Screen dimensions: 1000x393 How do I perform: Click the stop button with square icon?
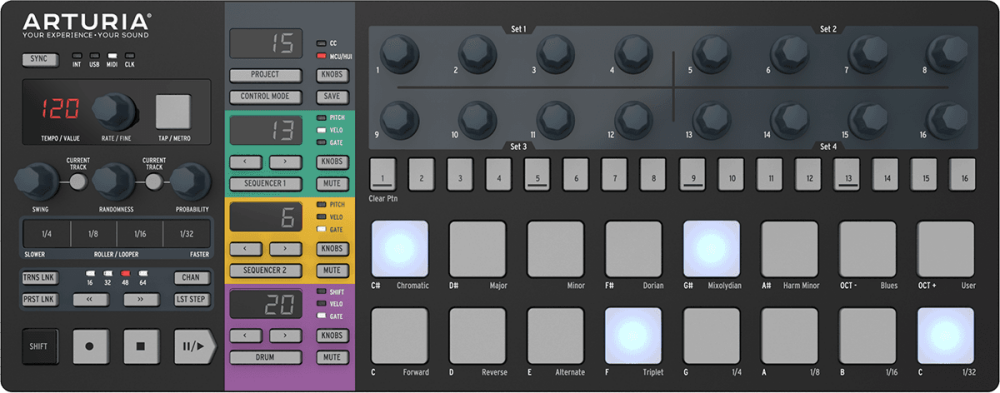pos(141,346)
